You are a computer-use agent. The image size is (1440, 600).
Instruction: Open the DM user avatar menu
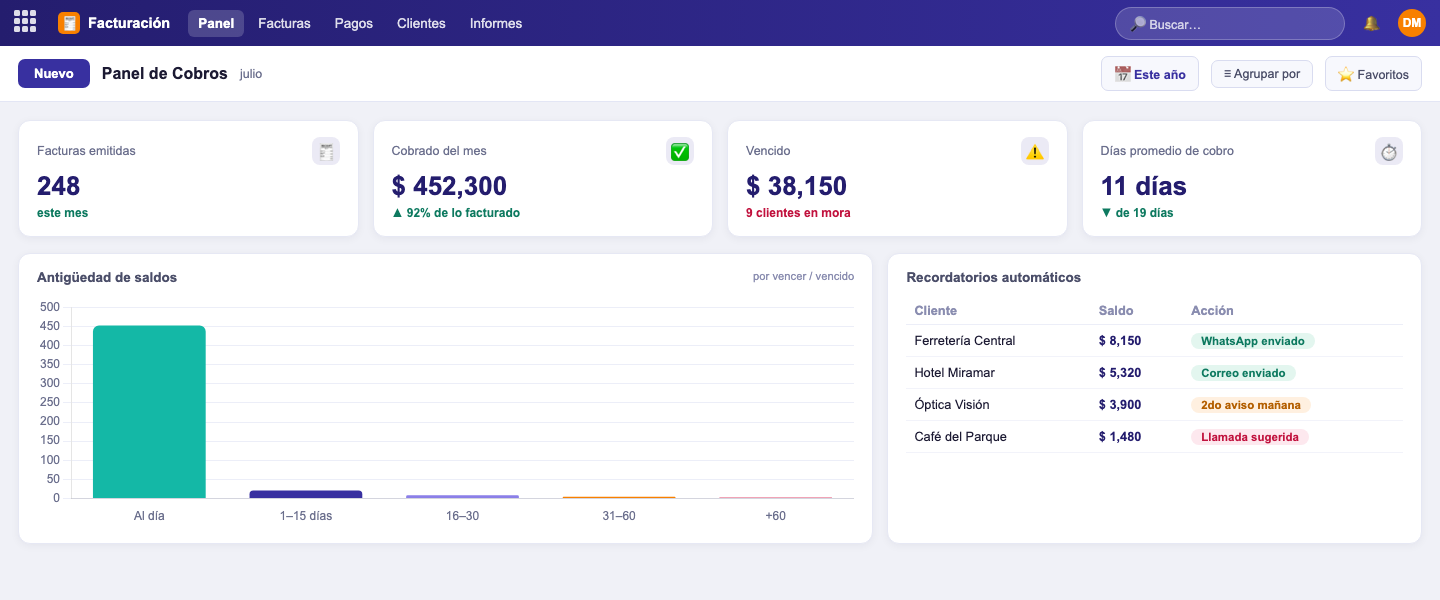[x=1411, y=23]
